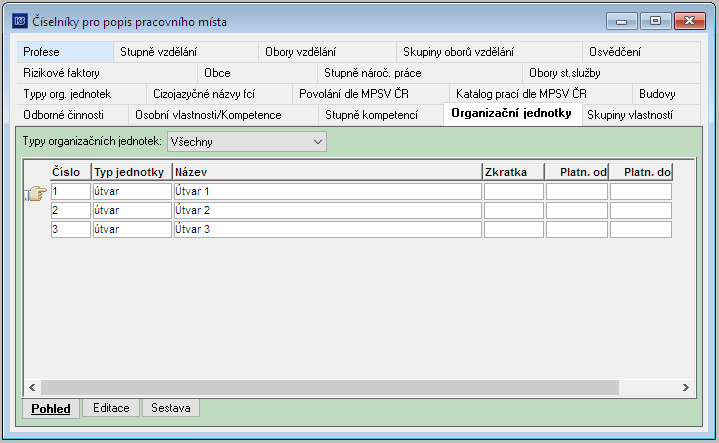Switch to Typy org. jednotek tab
This screenshot has width=719, height=443.
point(82,94)
